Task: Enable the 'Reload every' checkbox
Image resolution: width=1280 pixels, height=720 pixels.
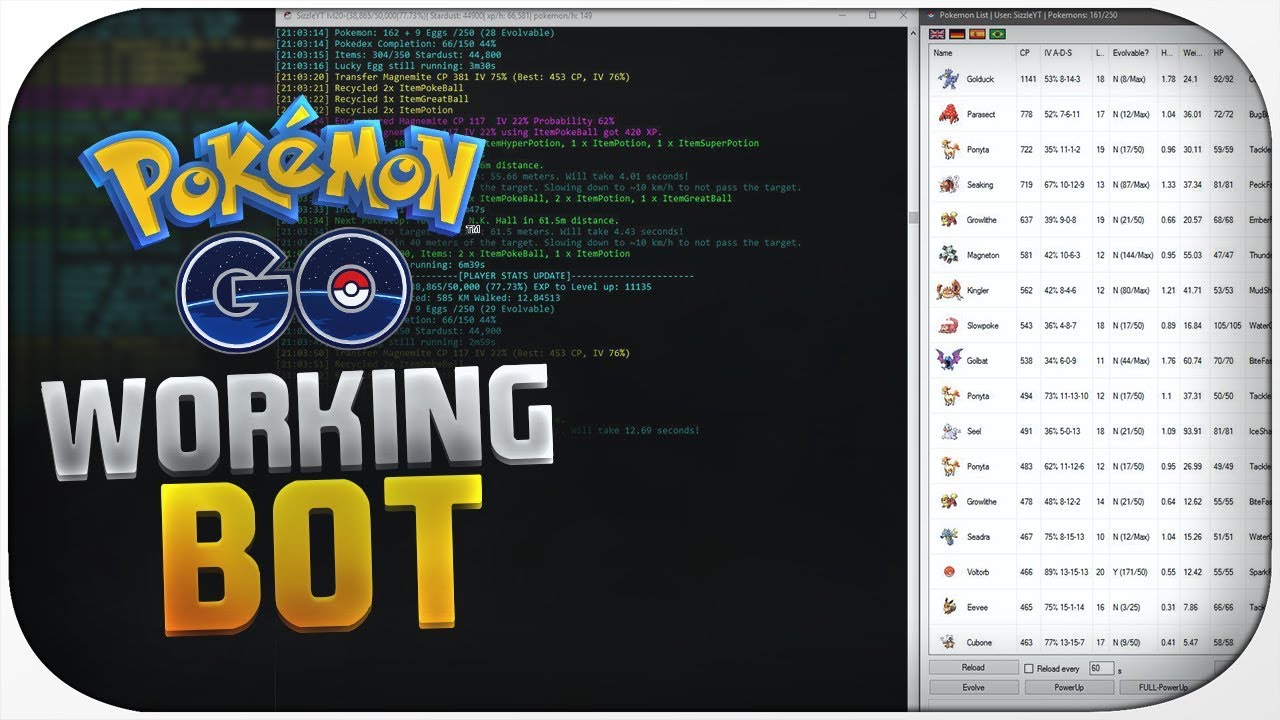Action: pos(1028,668)
